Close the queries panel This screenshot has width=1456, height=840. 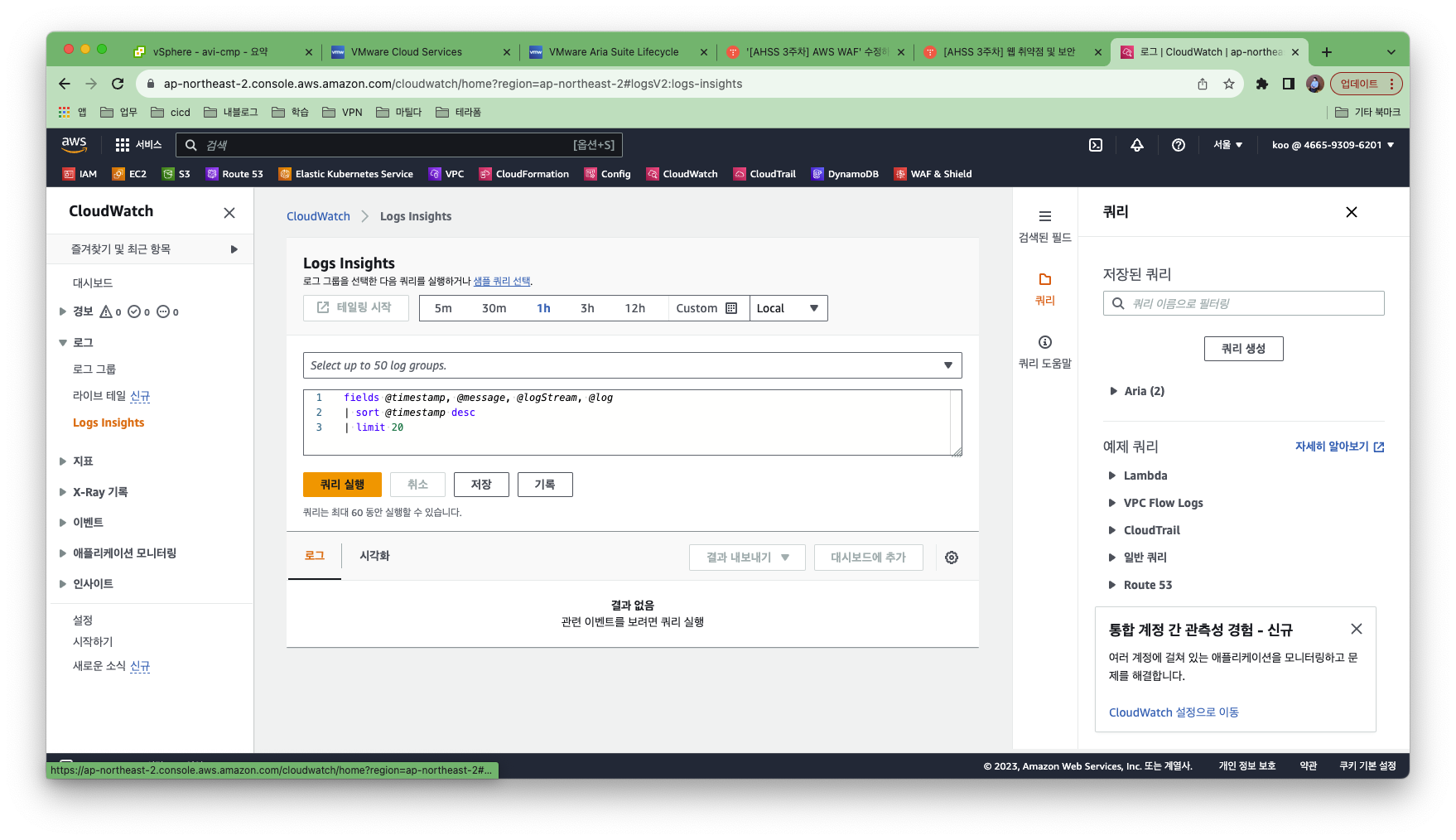tap(1352, 212)
